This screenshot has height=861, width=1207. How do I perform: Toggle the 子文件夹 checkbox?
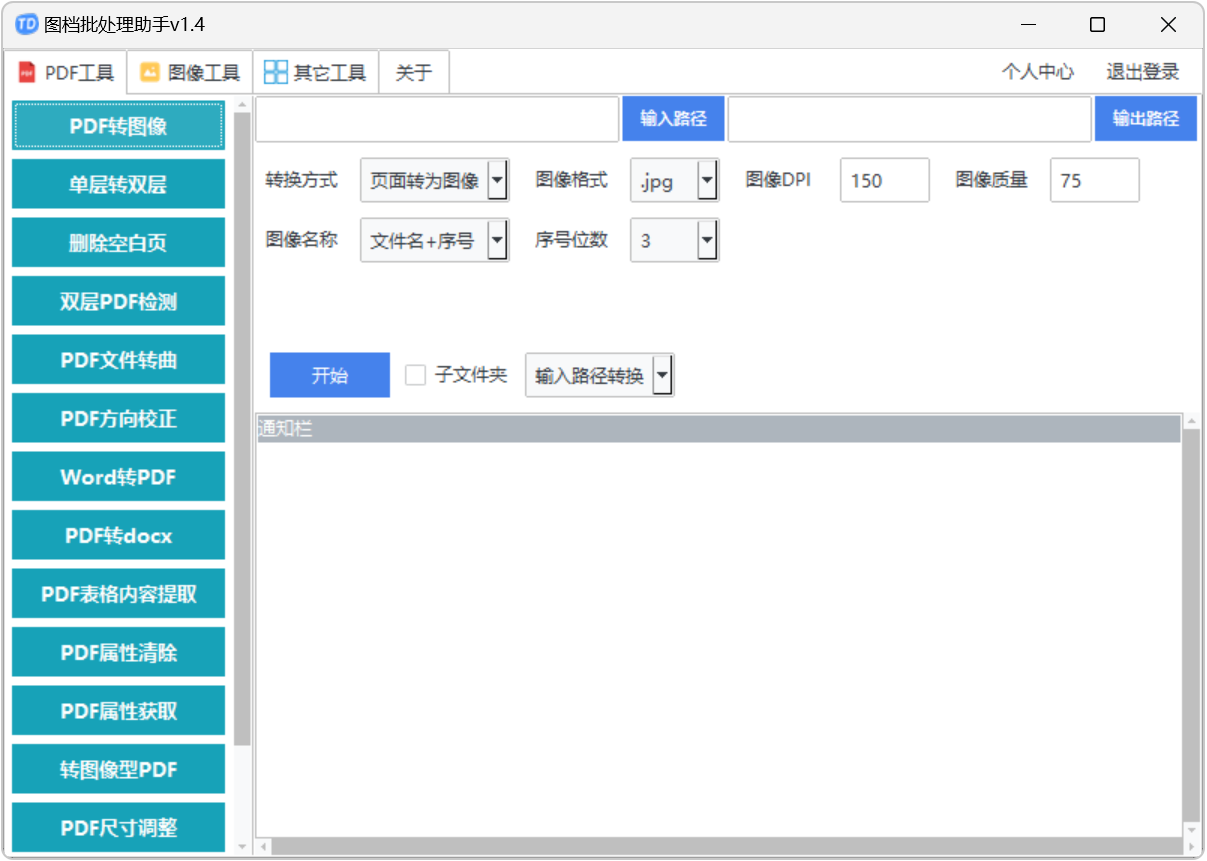pyautogui.click(x=415, y=375)
